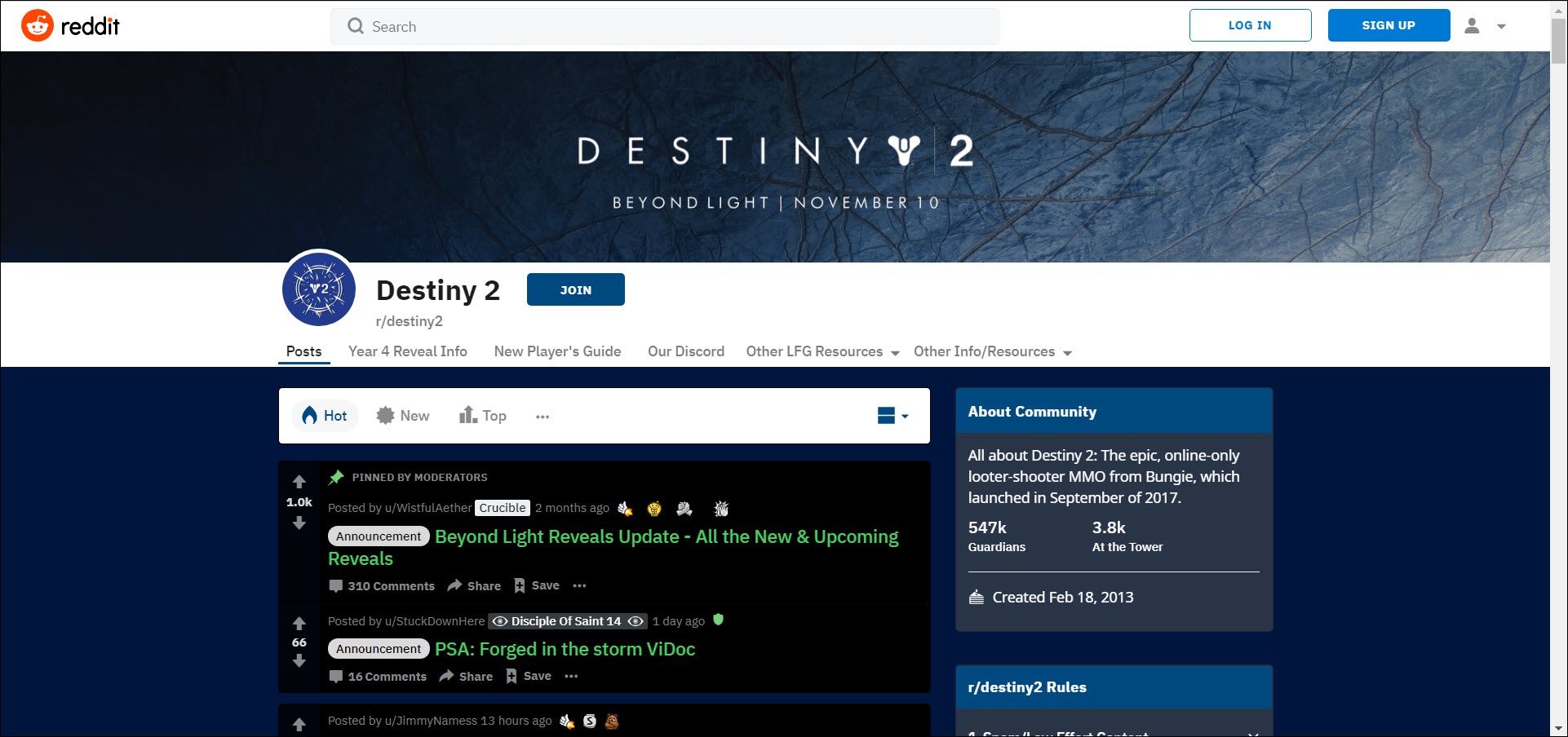Open PSA: Forged in the storm ViDoc title
Image resolution: width=1568 pixels, height=737 pixels.
click(565, 649)
